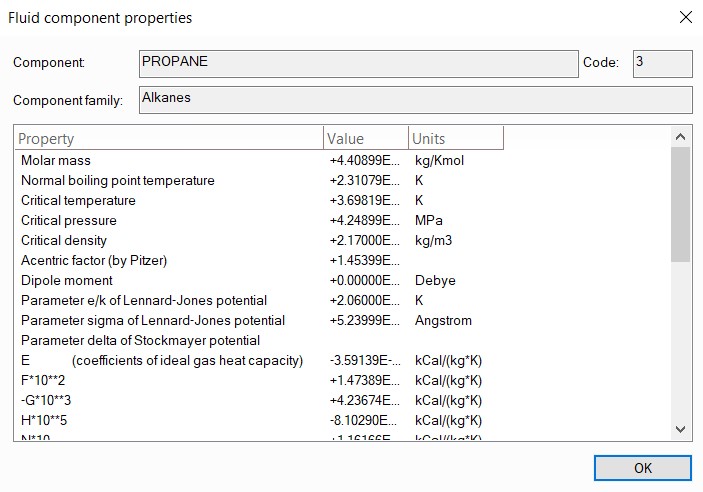Click the scrollbar up arrow
This screenshot has width=703, height=492.
680,137
